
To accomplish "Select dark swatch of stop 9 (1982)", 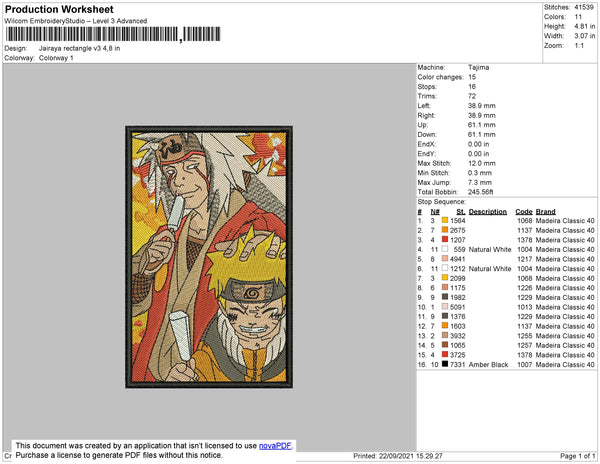I will [445, 297].
